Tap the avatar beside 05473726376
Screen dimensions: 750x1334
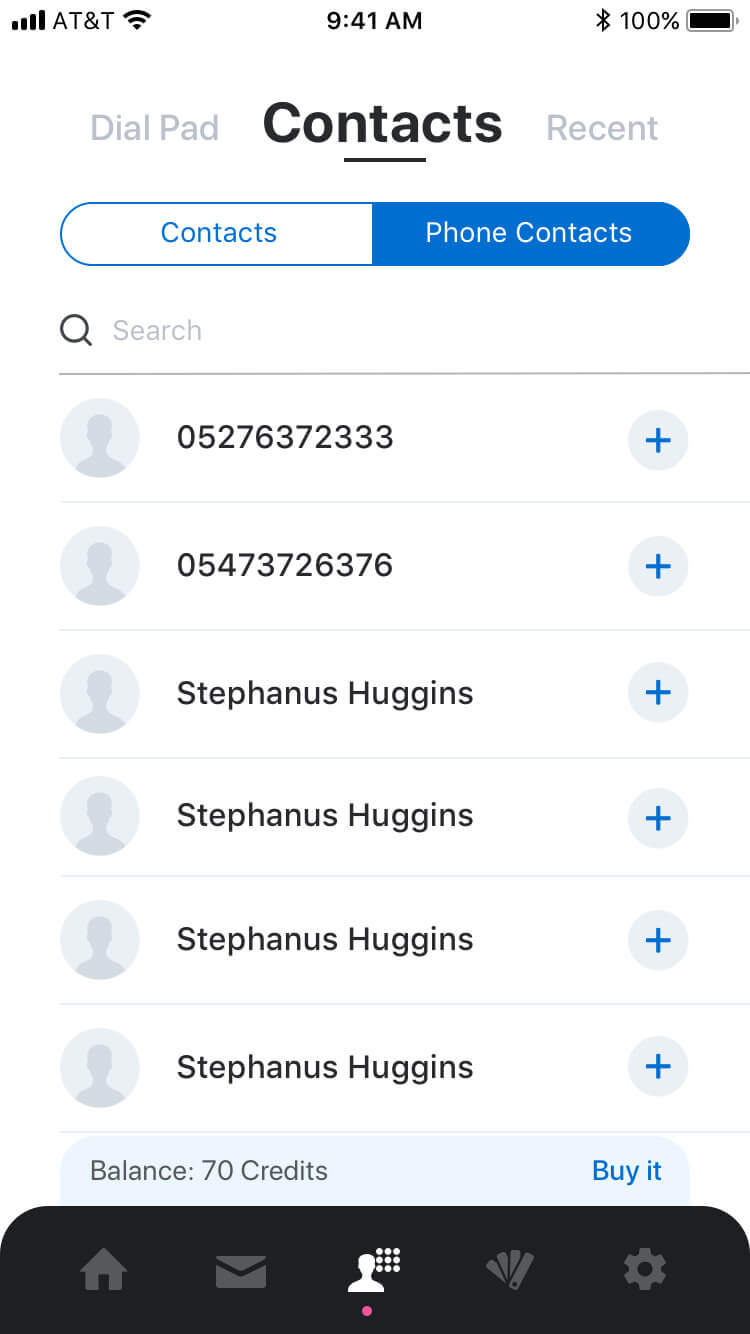100,566
